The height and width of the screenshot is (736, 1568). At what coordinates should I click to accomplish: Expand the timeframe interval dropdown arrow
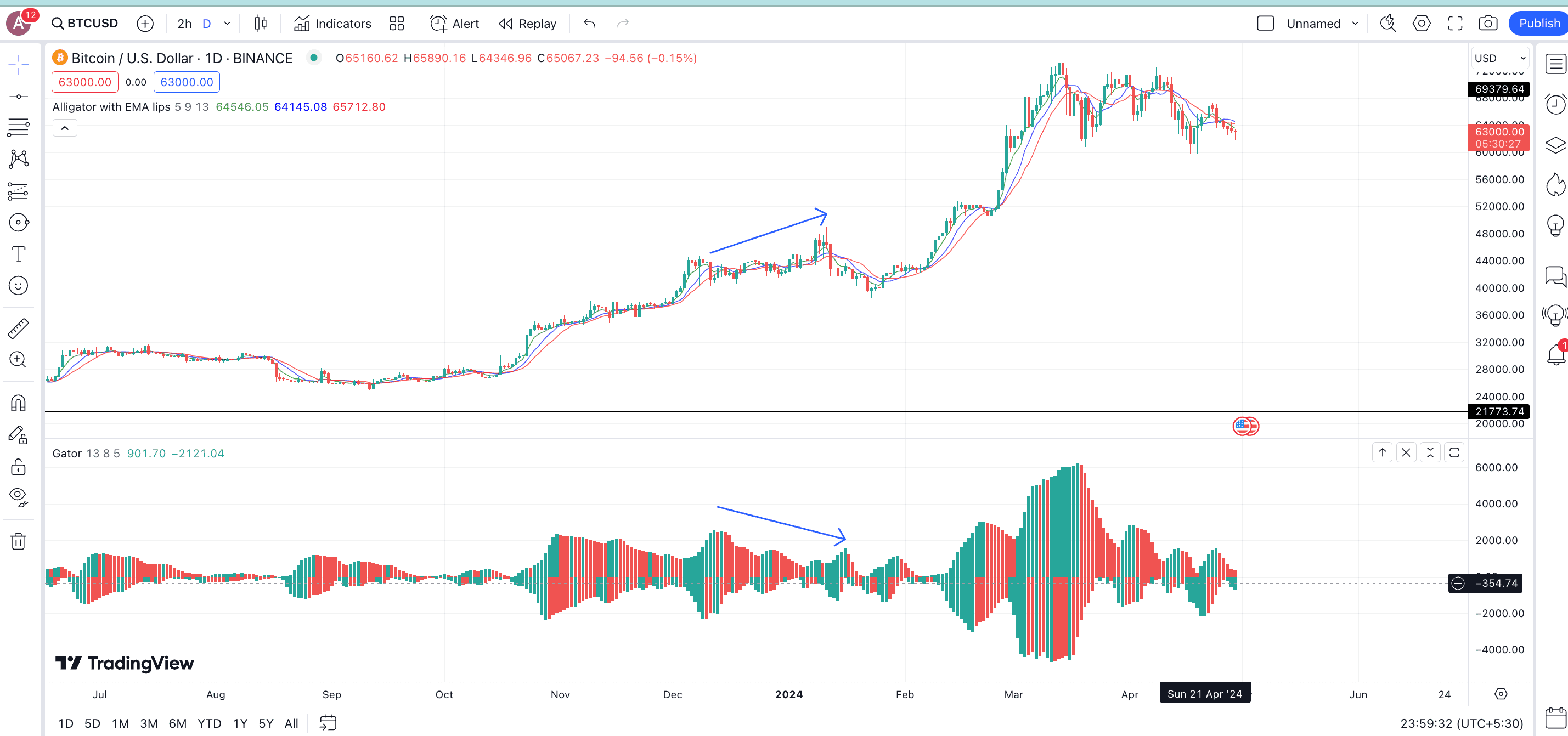point(228,24)
